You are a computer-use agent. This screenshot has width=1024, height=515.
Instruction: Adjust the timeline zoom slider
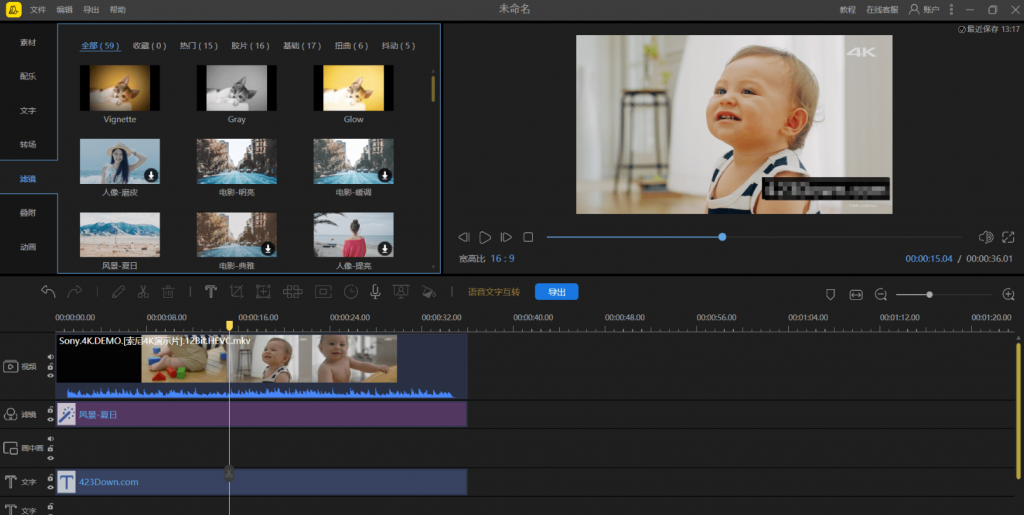pos(944,295)
